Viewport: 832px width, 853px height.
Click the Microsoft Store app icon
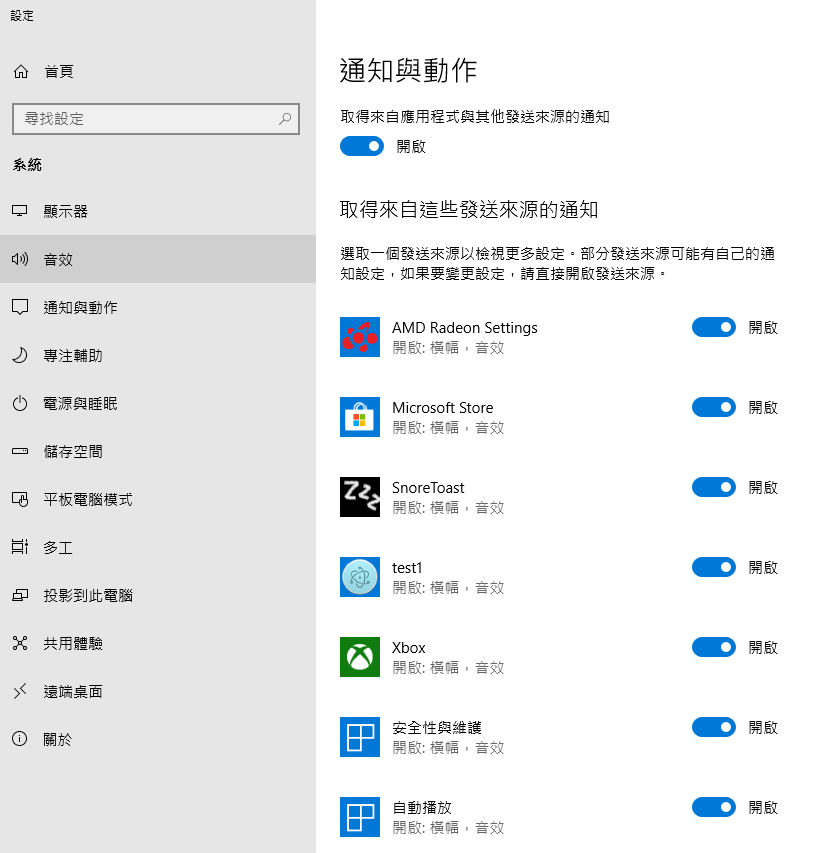click(360, 417)
